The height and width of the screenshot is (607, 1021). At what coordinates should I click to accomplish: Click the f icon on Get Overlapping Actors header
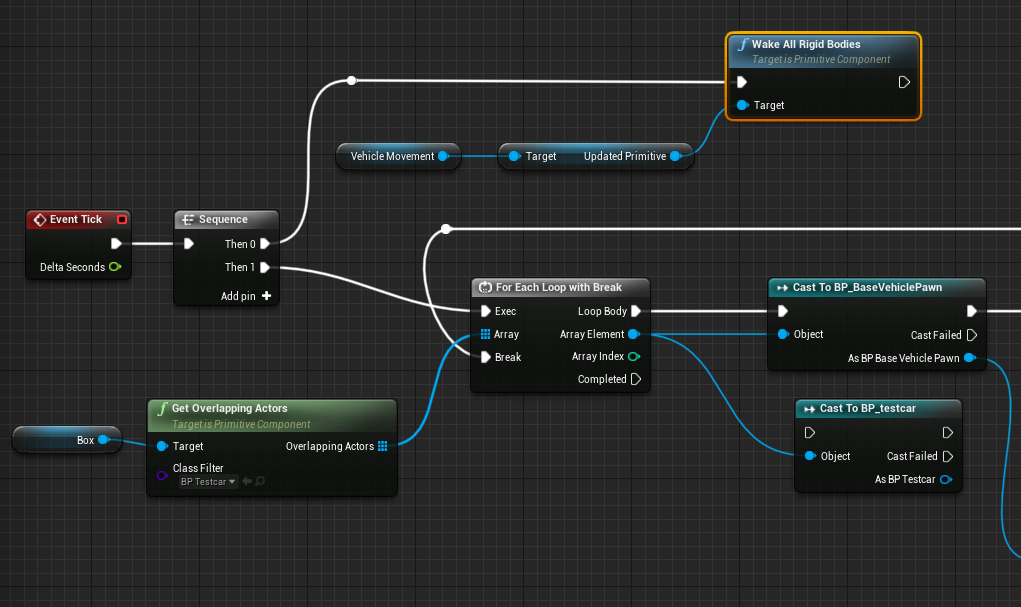162,408
